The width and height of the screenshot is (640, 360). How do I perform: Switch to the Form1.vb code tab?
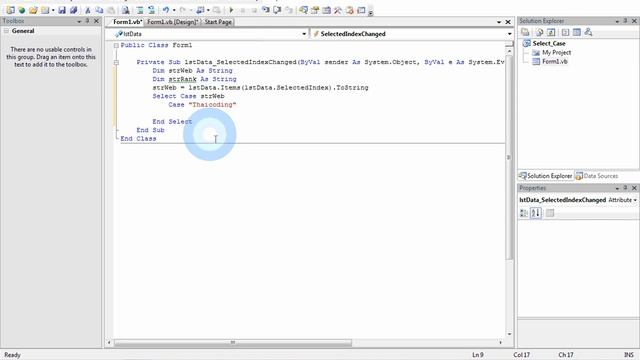point(127,22)
